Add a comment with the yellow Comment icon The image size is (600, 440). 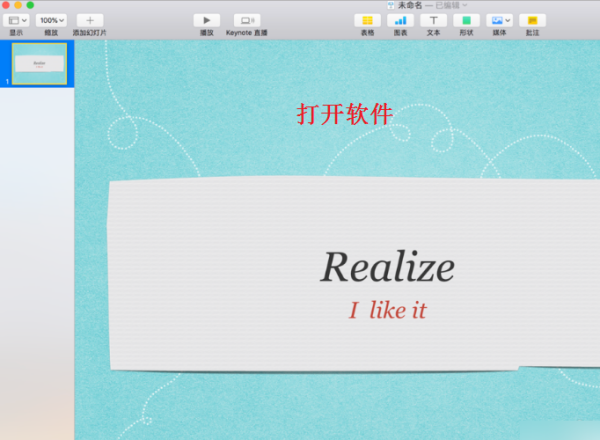pyautogui.click(x=532, y=20)
